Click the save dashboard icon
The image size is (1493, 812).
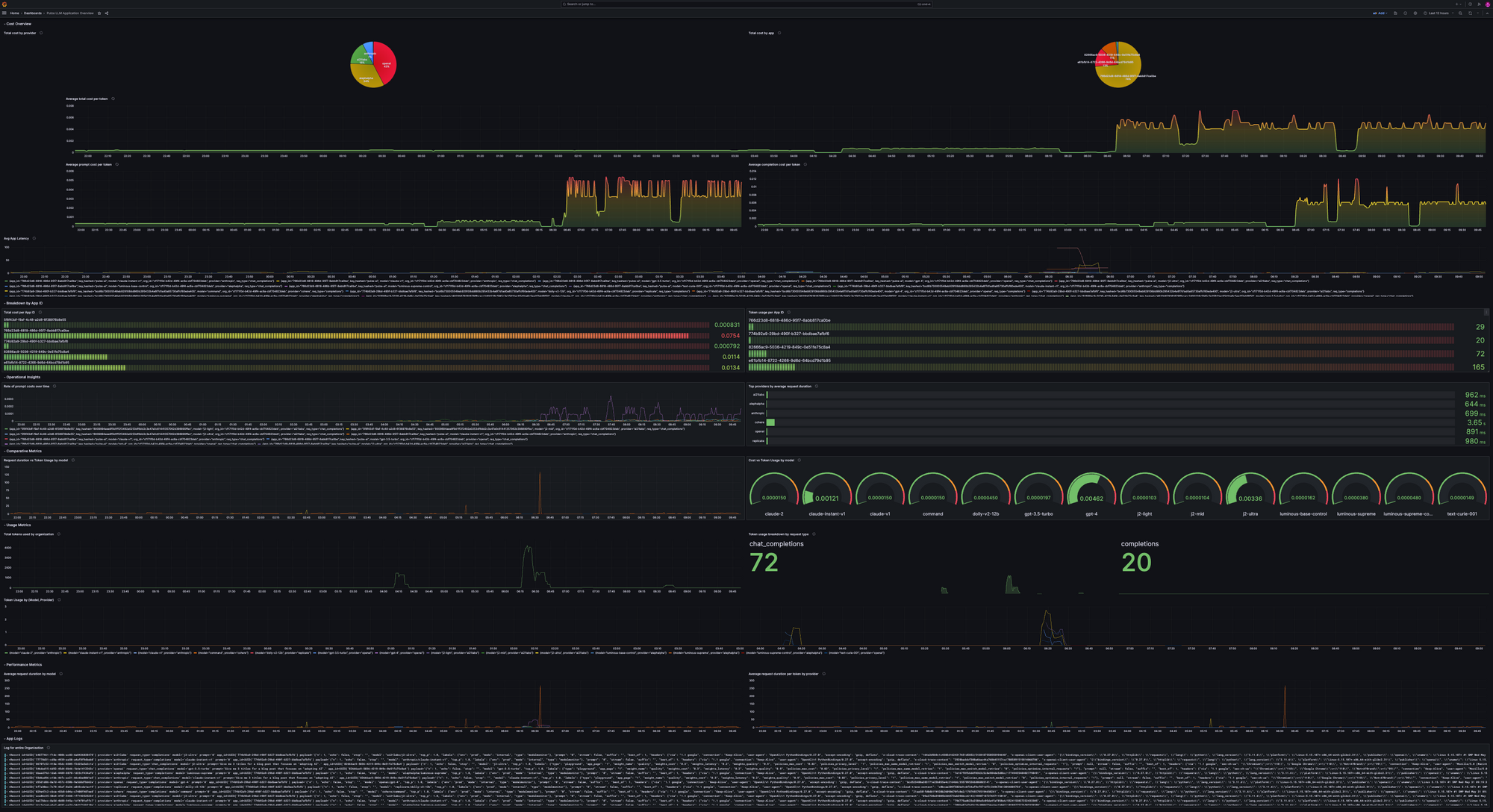pyautogui.click(x=1395, y=13)
